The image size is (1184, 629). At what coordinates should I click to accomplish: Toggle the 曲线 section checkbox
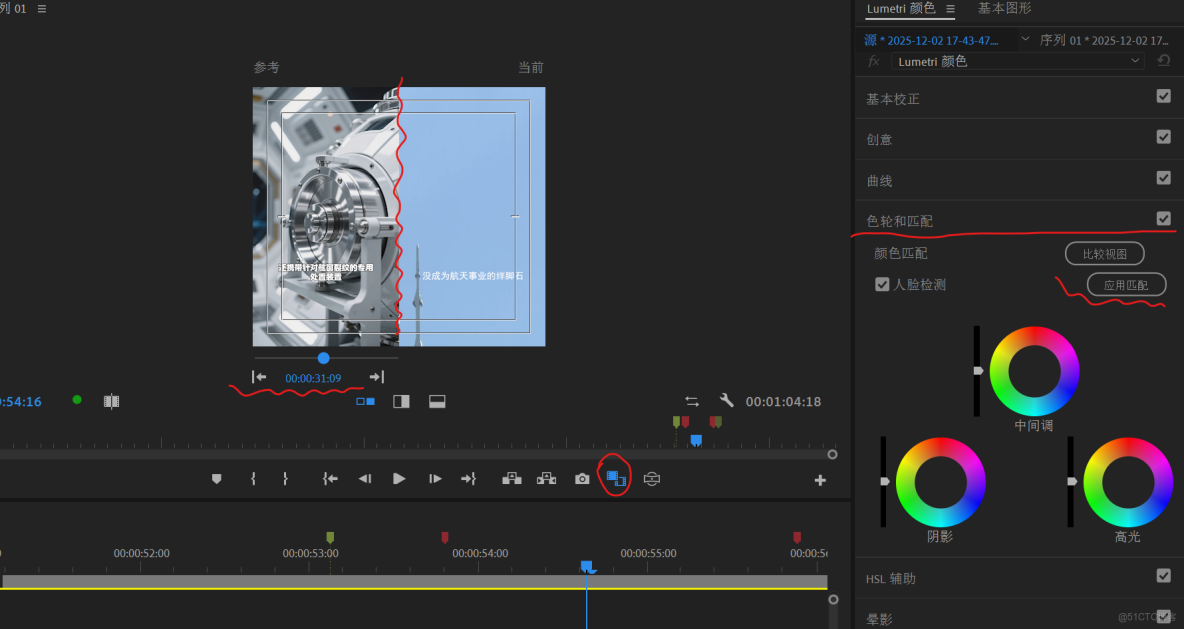[1163, 178]
